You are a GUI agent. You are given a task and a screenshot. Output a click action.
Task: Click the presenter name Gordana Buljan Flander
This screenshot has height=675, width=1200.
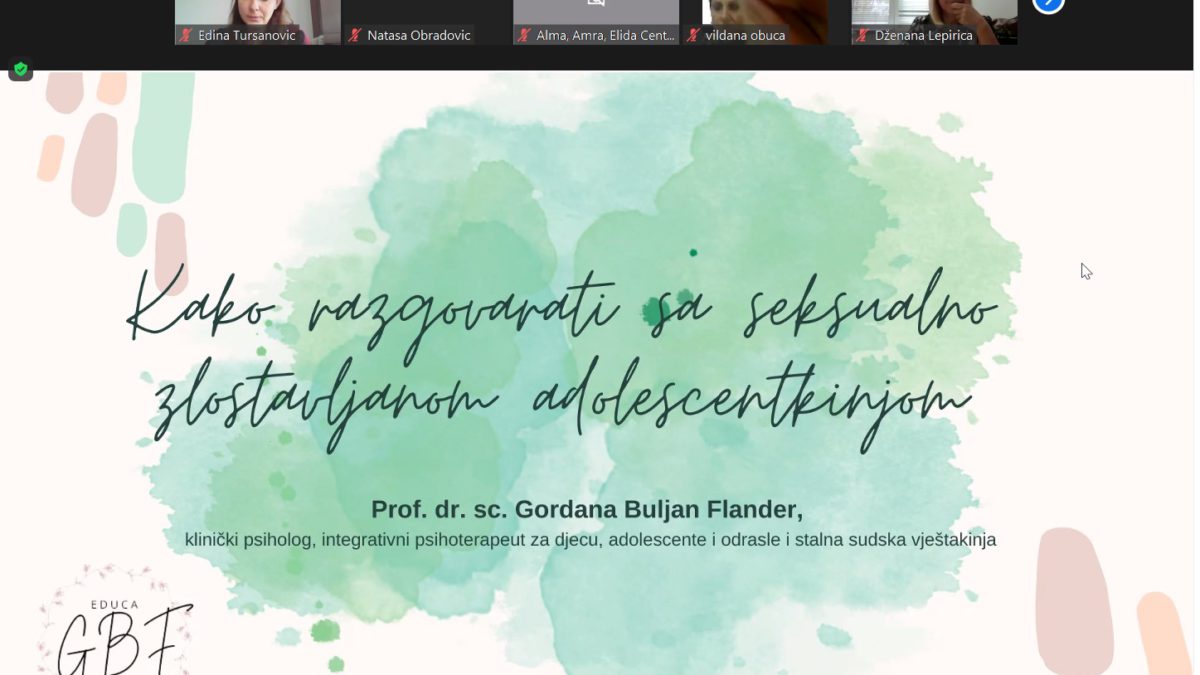tap(586, 510)
